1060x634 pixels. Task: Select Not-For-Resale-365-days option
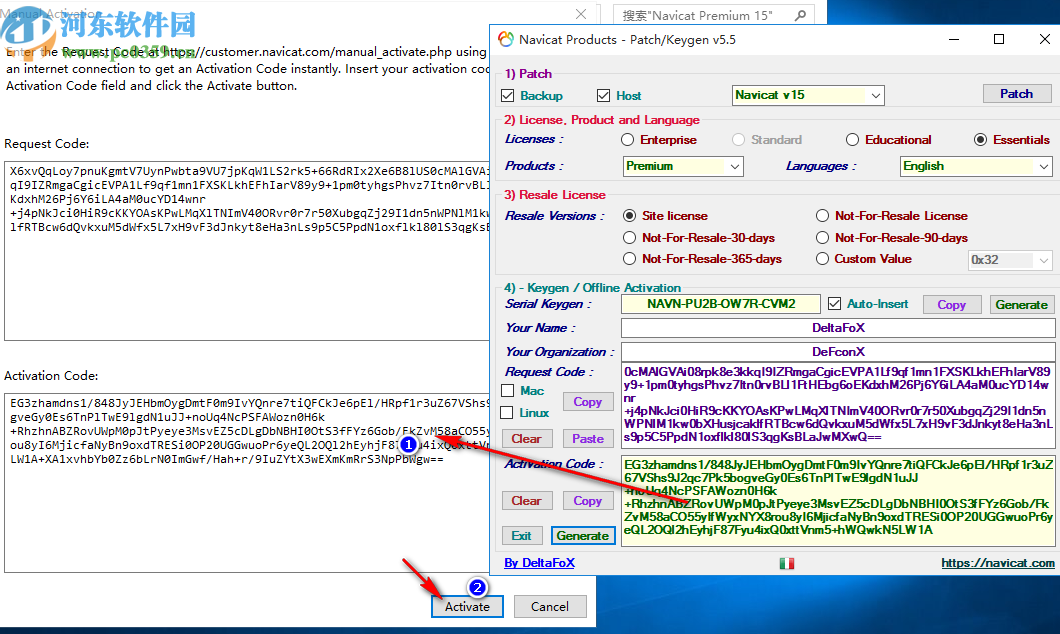[x=629, y=258]
